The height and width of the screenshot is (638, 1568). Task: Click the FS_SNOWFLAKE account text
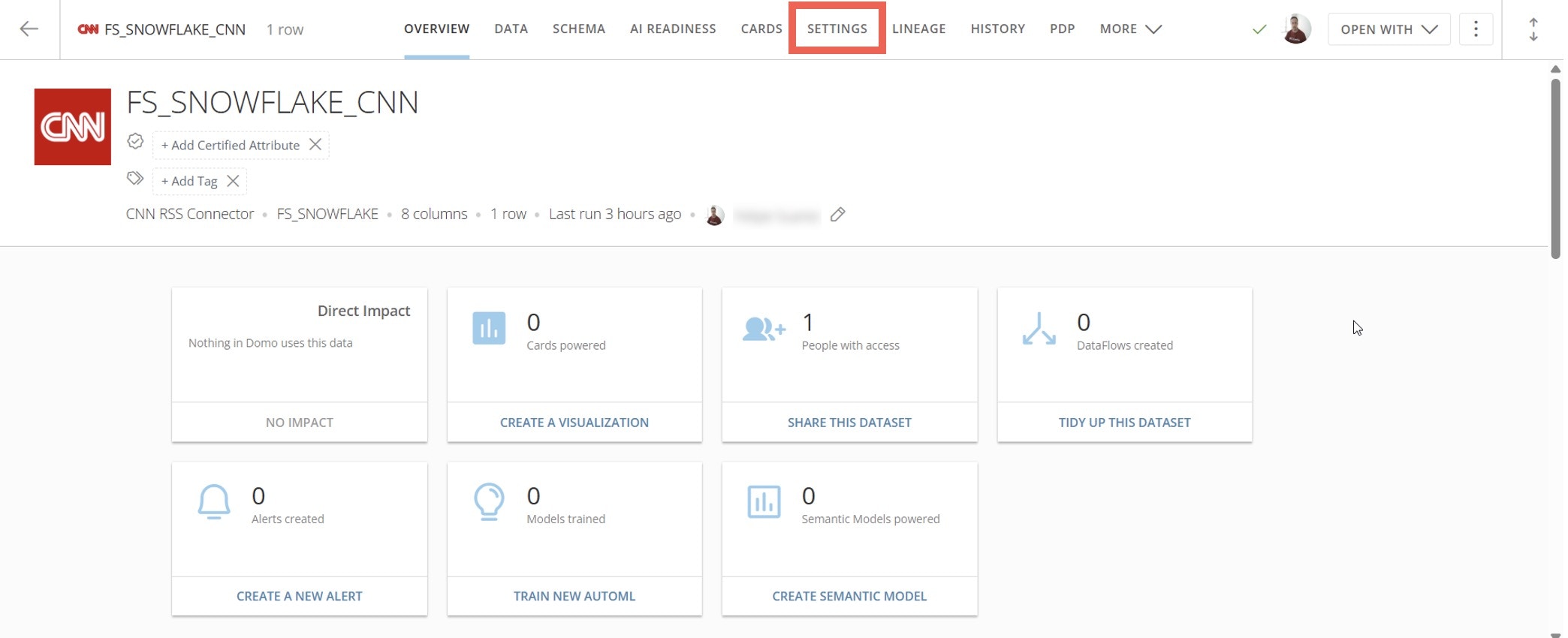click(x=327, y=214)
